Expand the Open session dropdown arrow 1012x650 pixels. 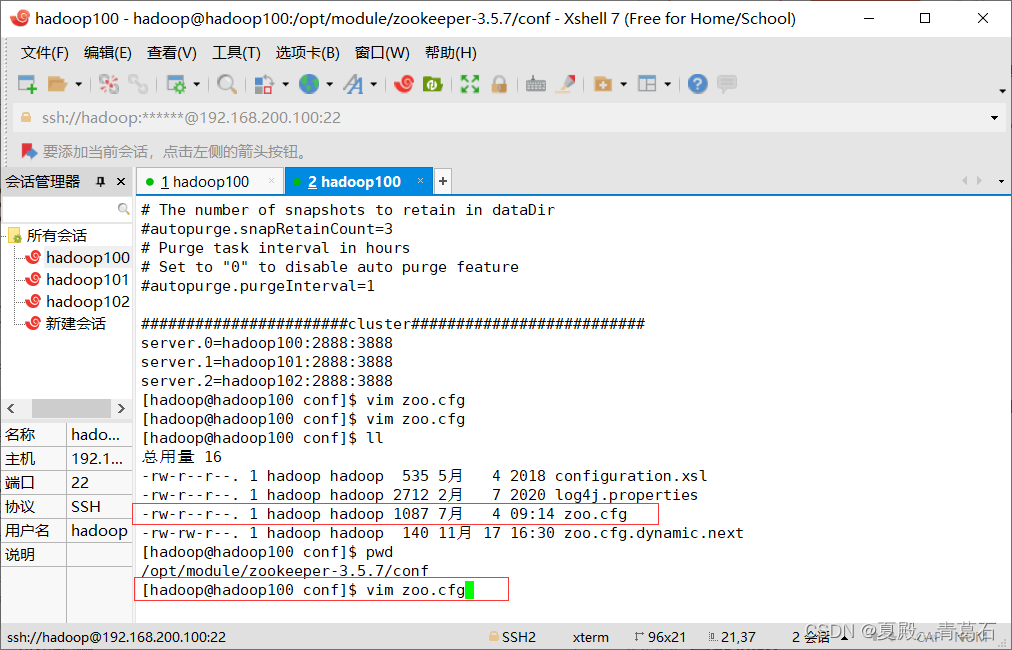(x=79, y=84)
